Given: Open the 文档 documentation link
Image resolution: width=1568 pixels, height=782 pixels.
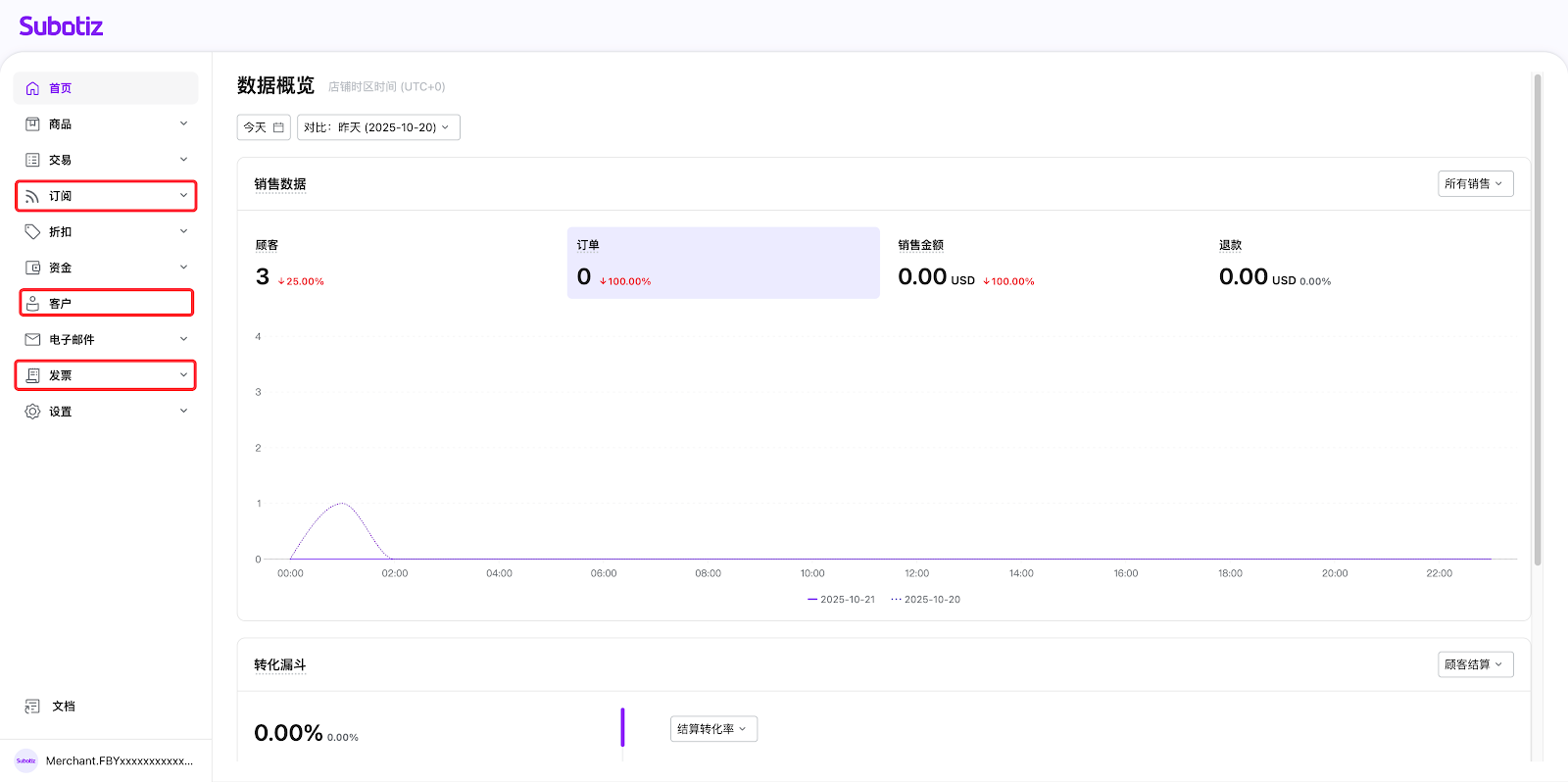Looking at the screenshot, I should (63, 707).
